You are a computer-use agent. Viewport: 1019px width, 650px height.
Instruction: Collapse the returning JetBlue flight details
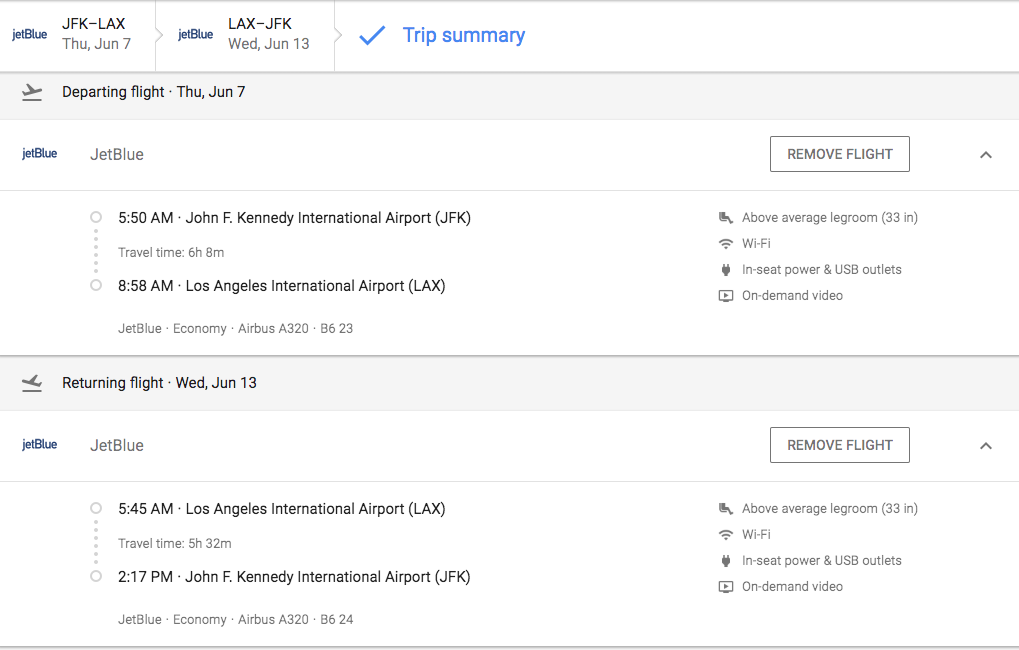point(986,446)
